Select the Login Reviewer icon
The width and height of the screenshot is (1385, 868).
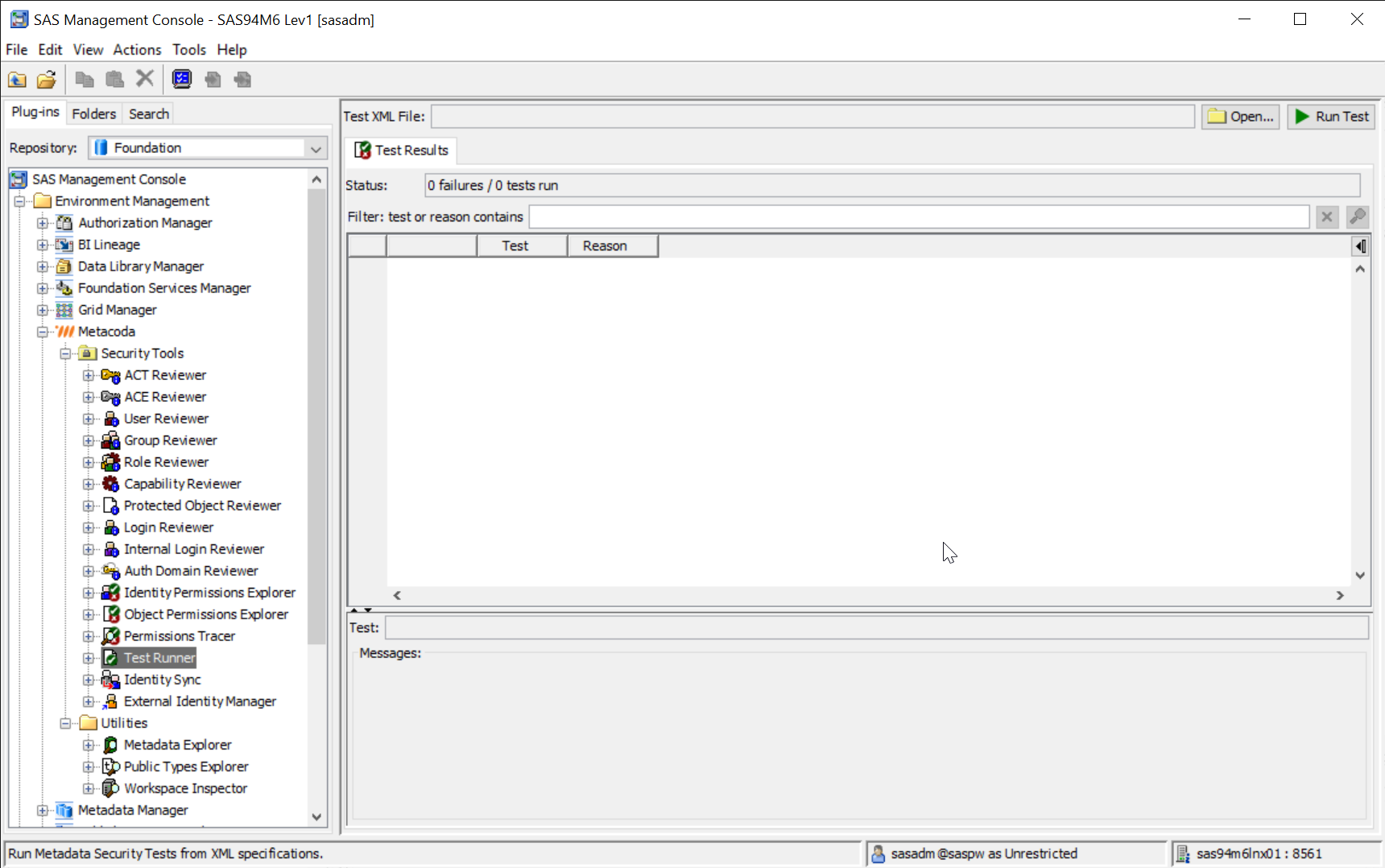[111, 527]
